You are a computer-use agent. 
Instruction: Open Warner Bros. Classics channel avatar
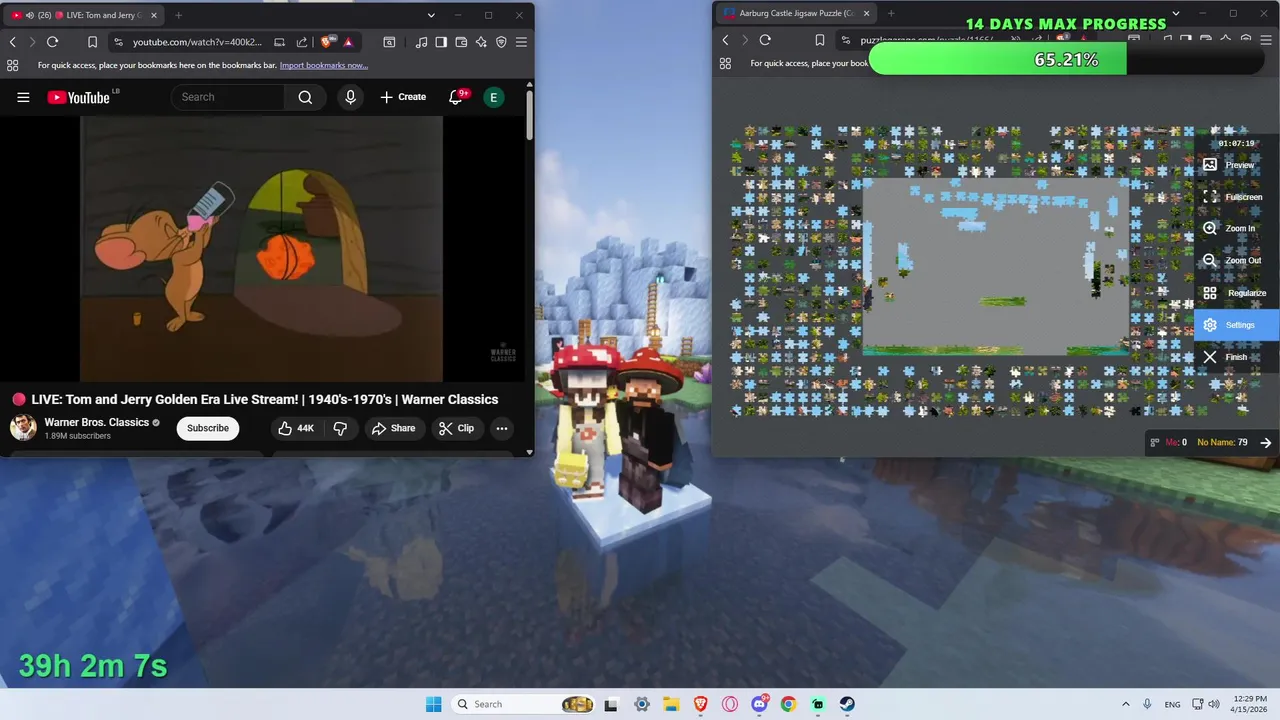[x=23, y=428]
